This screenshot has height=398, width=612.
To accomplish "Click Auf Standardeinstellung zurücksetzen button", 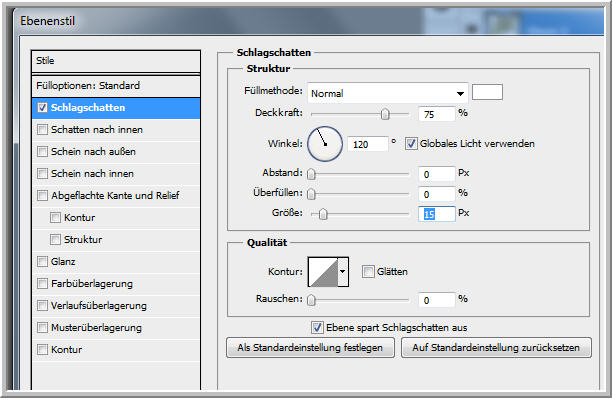I will coord(496,348).
